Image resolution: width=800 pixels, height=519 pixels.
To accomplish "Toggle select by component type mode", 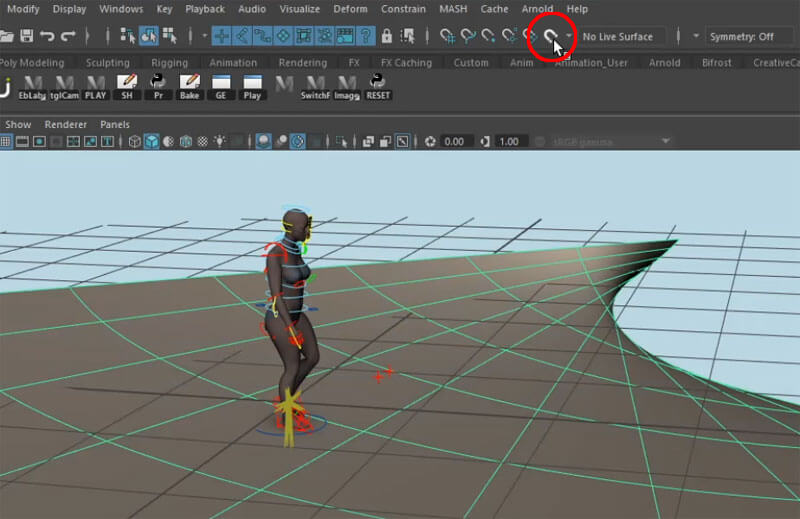I will click(x=169, y=36).
